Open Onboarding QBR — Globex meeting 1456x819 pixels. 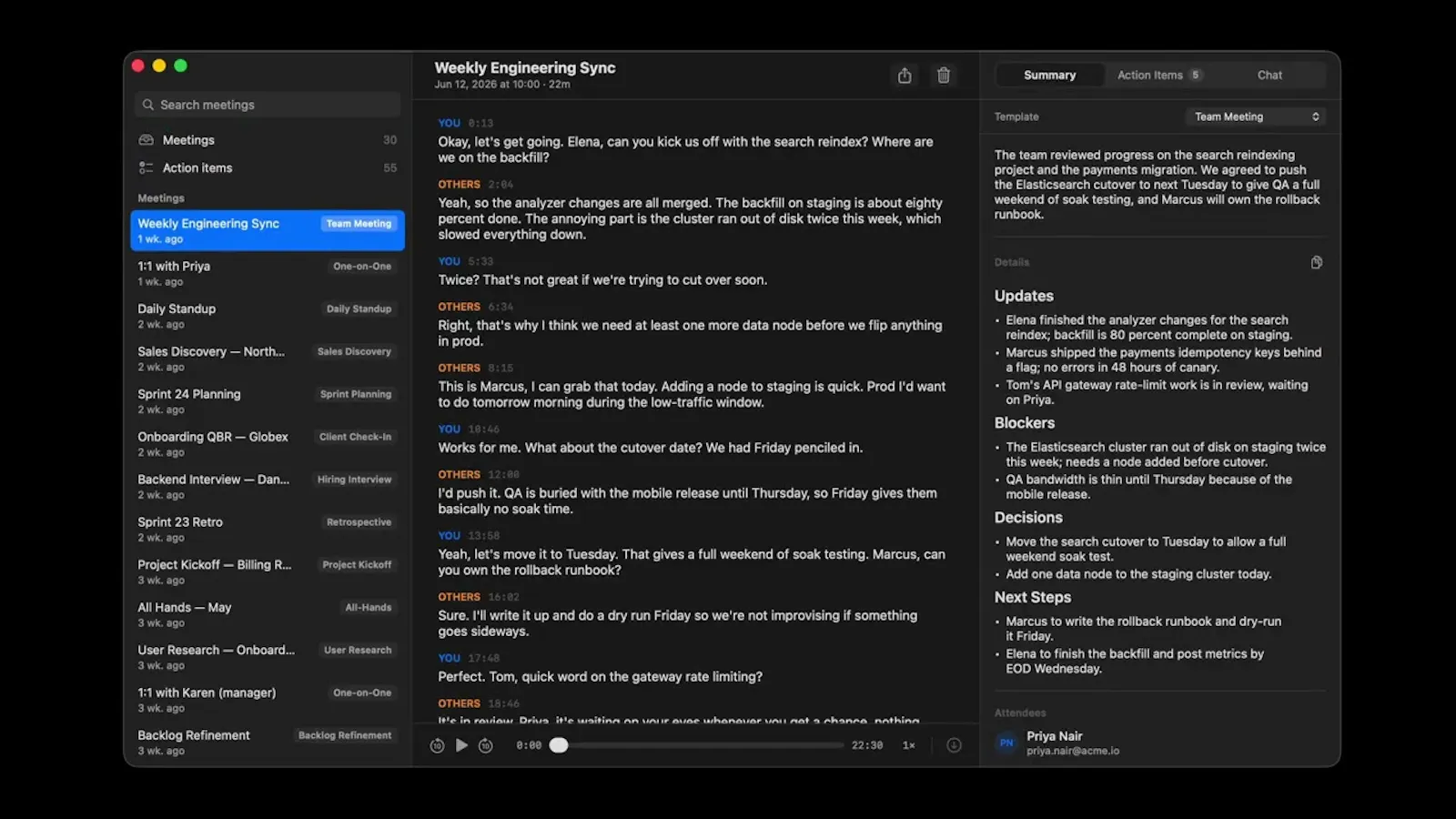click(x=268, y=444)
